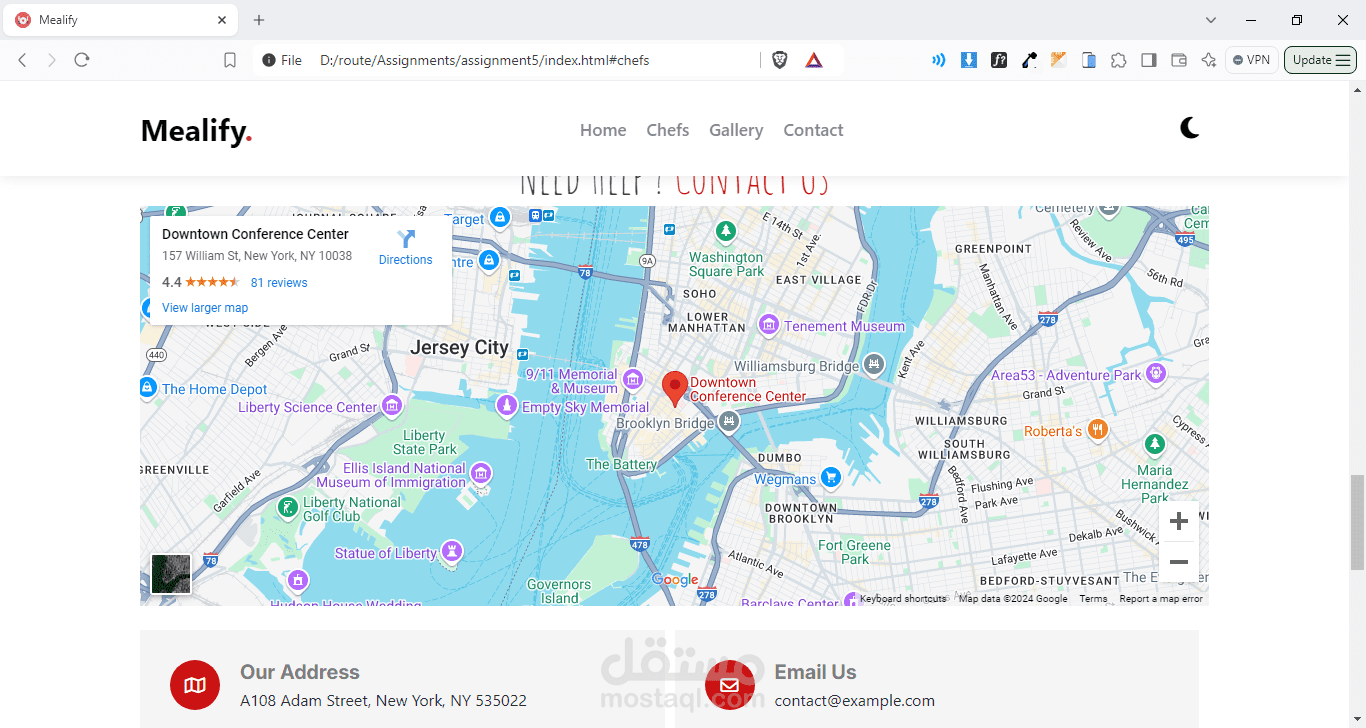Viewport: 1366px width, 728px height.
Task: Click the Liberty National Golf Club marker
Action: [288, 508]
